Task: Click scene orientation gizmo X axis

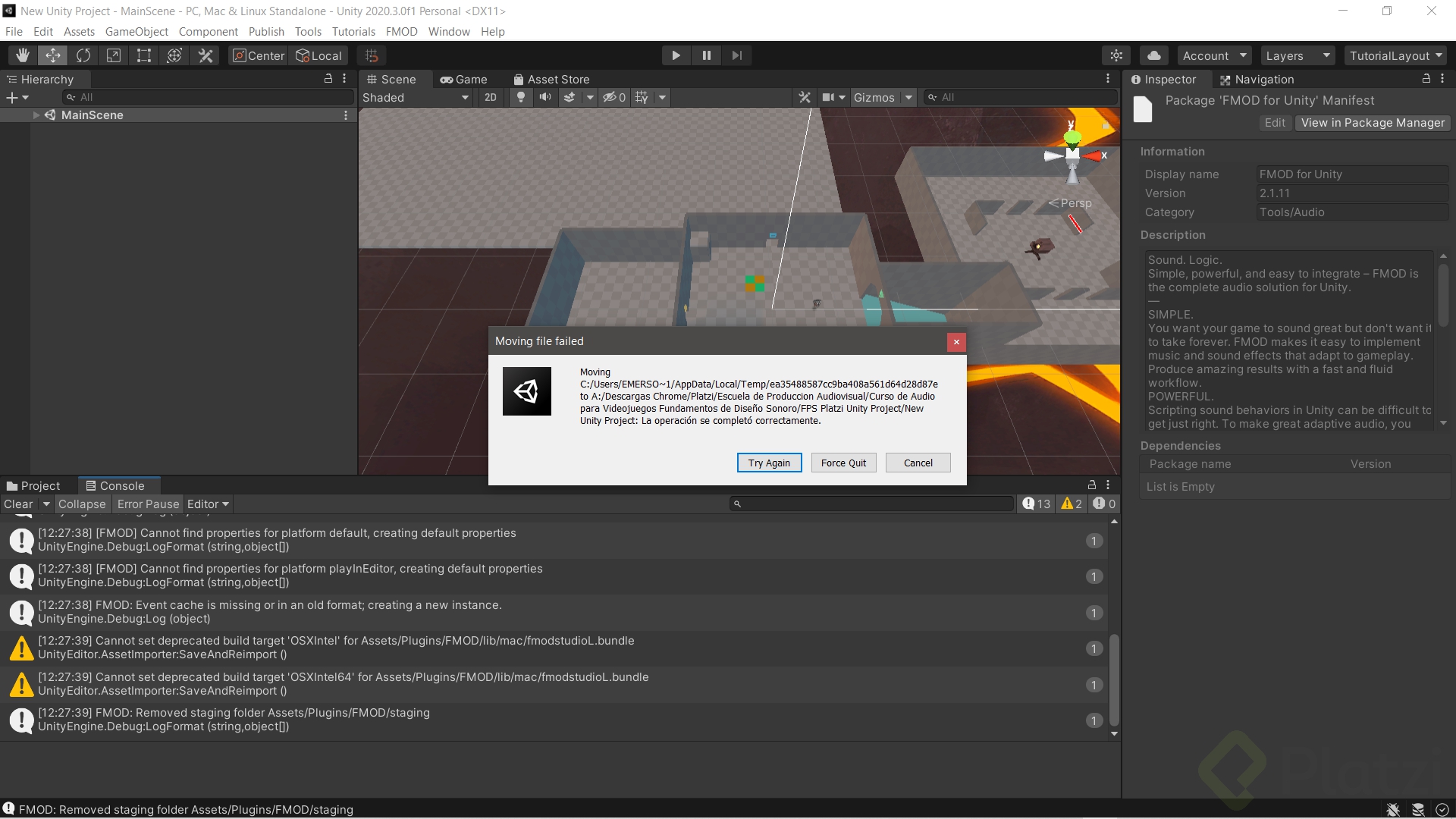Action: tap(1094, 155)
